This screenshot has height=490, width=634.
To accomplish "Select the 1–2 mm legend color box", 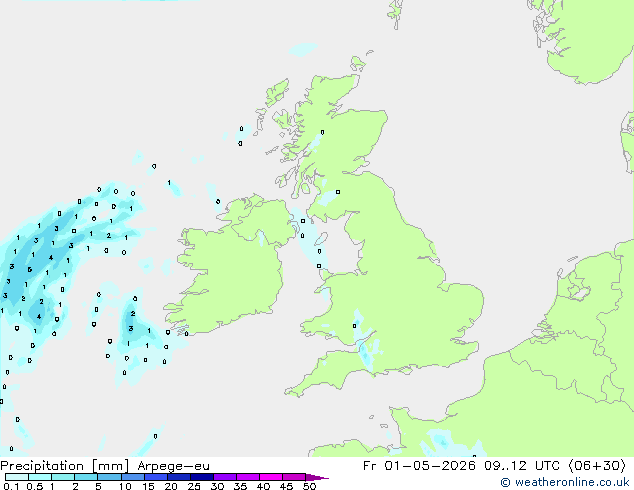I will (63, 477).
